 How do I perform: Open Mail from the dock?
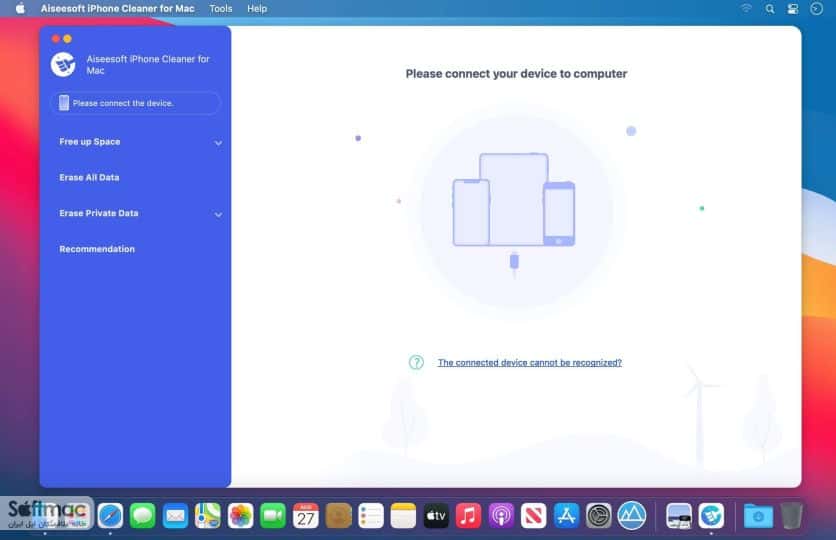(175, 515)
